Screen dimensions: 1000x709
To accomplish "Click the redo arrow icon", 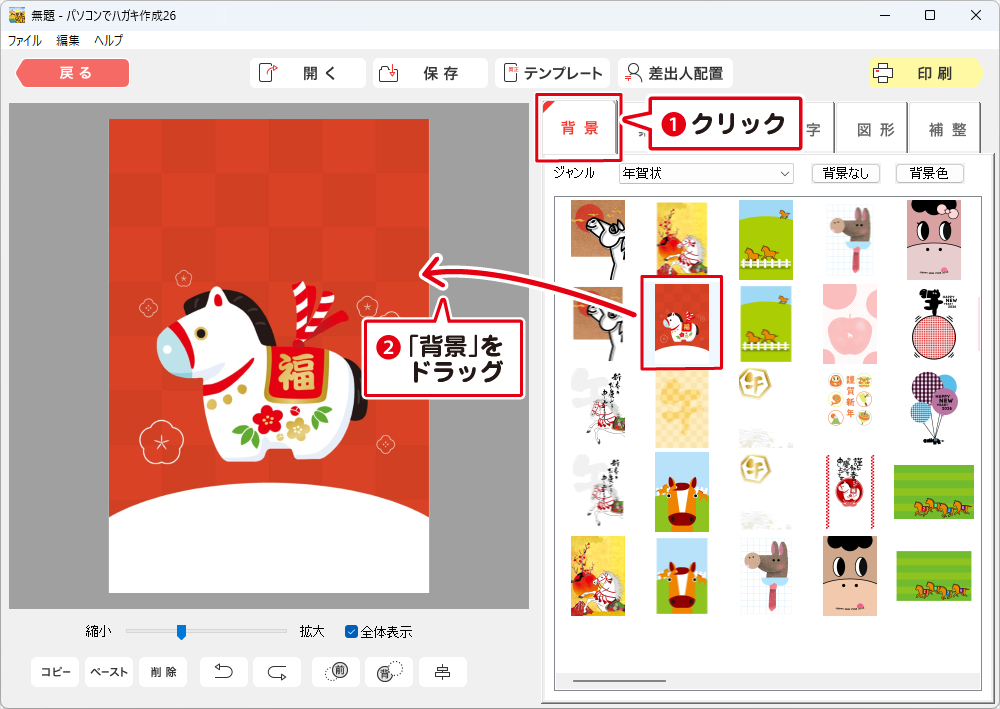I will [x=277, y=672].
